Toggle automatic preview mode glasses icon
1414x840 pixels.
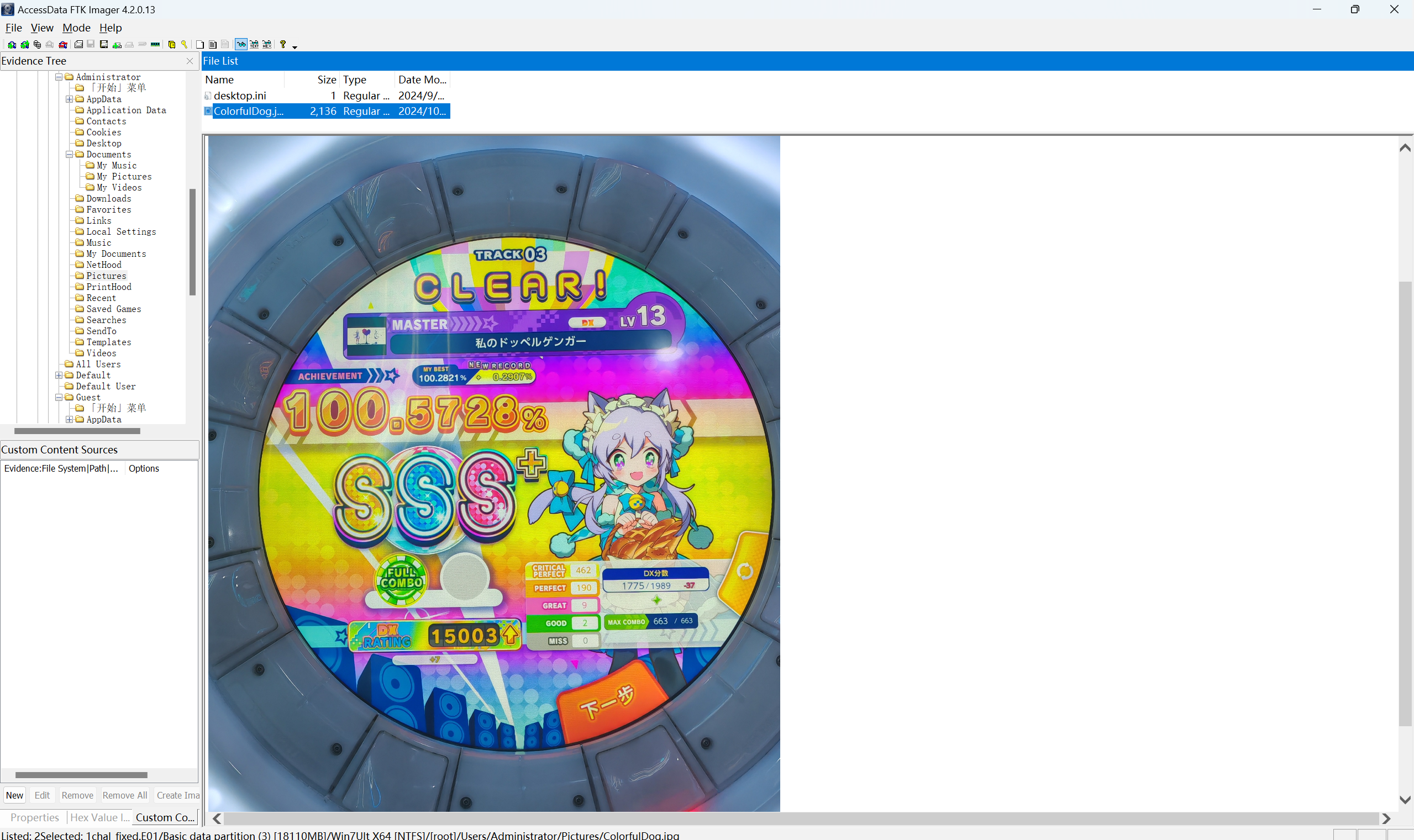tap(241, 44)
